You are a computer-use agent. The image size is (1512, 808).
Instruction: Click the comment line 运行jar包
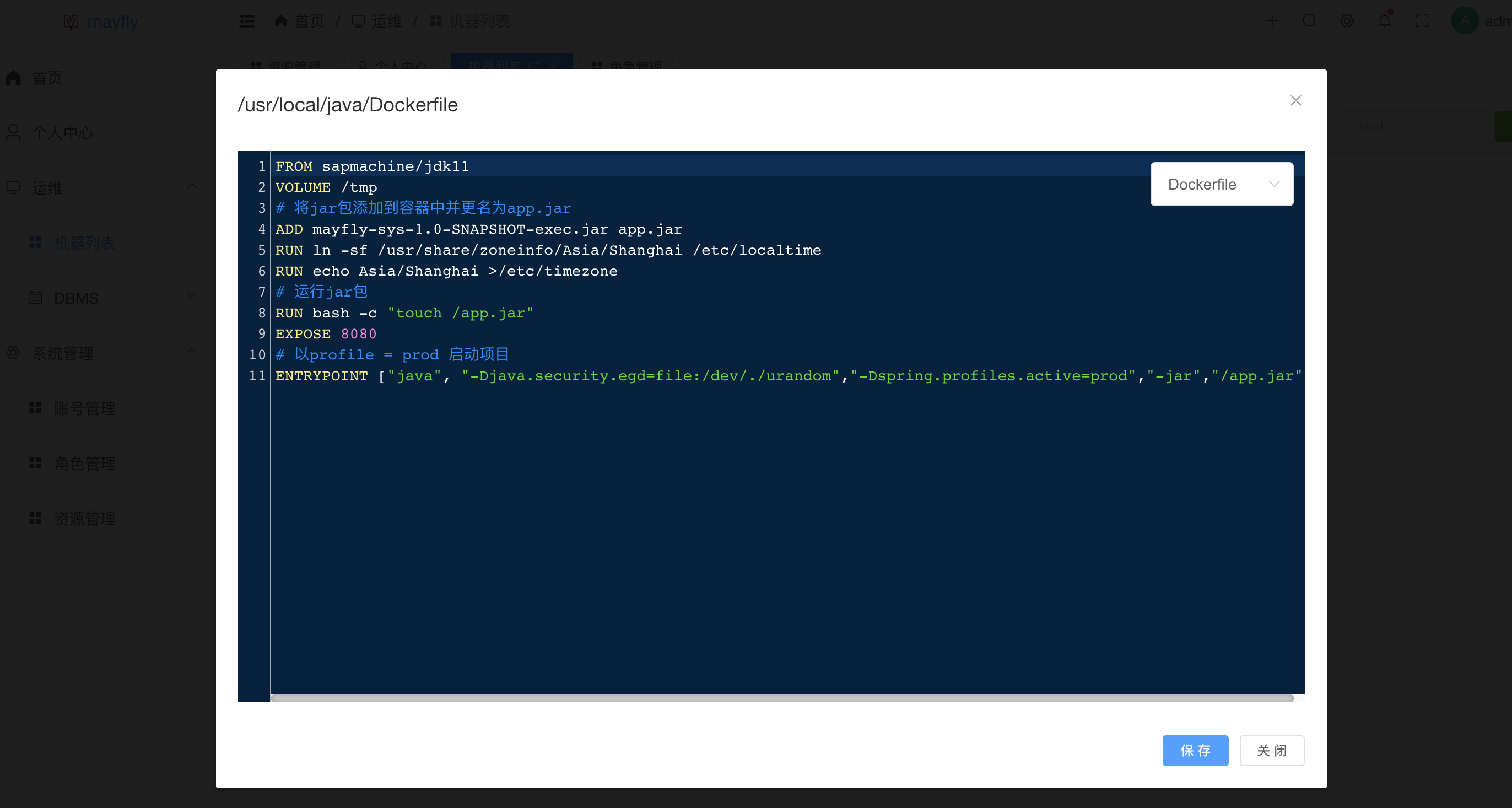click(x=322, y=292)
